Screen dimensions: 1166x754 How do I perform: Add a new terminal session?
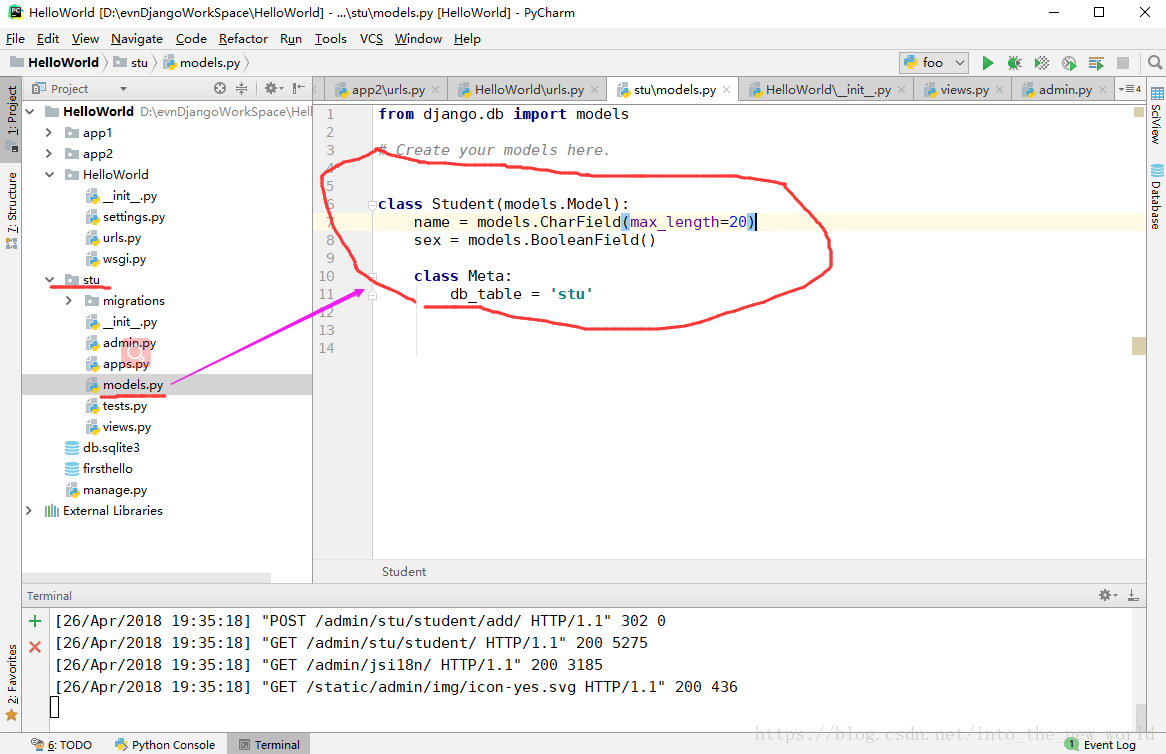35,621
